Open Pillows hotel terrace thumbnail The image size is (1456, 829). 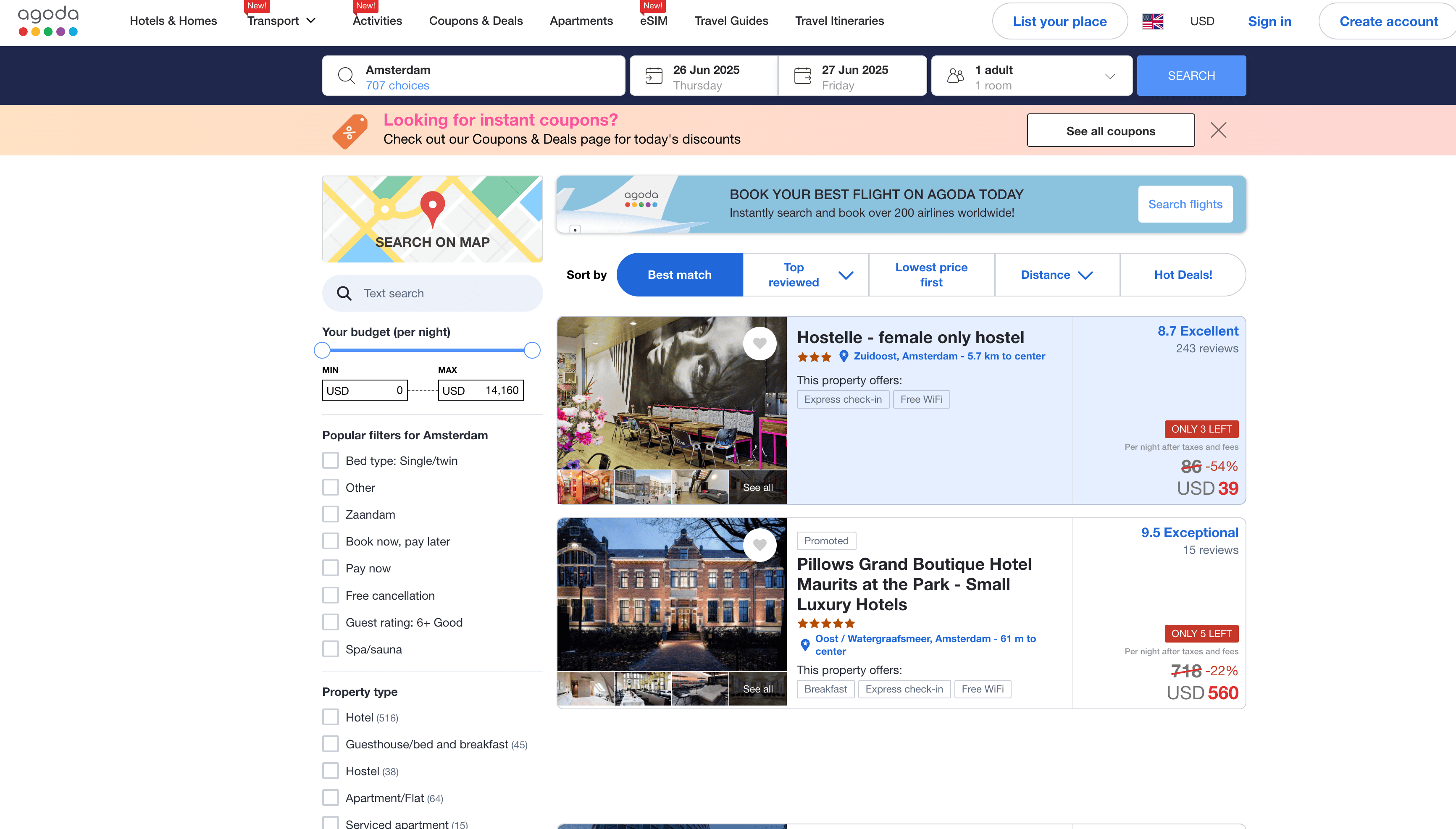tap(700, 689)
